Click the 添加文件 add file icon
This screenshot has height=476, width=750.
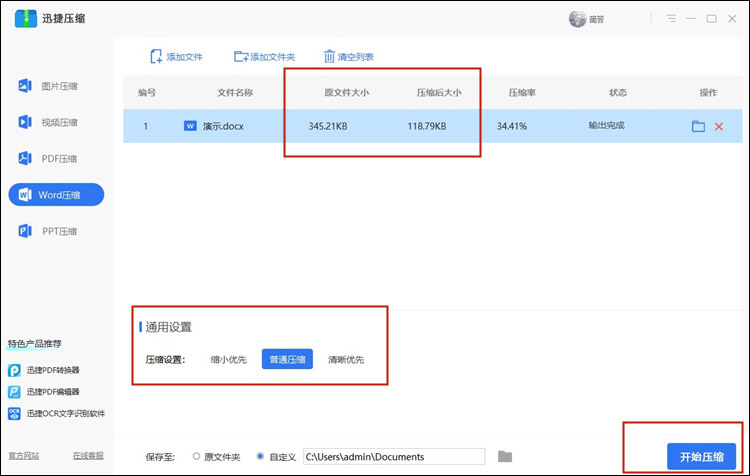(156, 56)
